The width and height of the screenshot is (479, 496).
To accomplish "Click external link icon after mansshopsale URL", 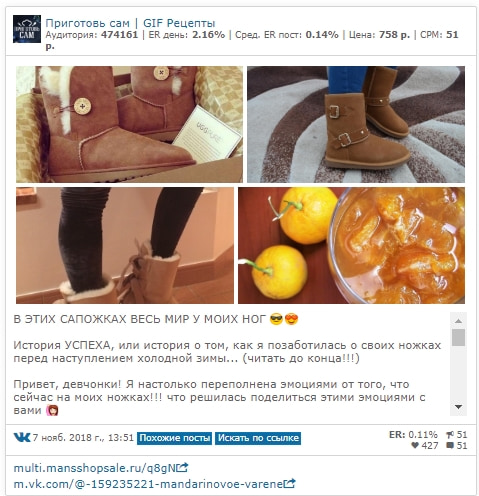I will pos(182,468).
